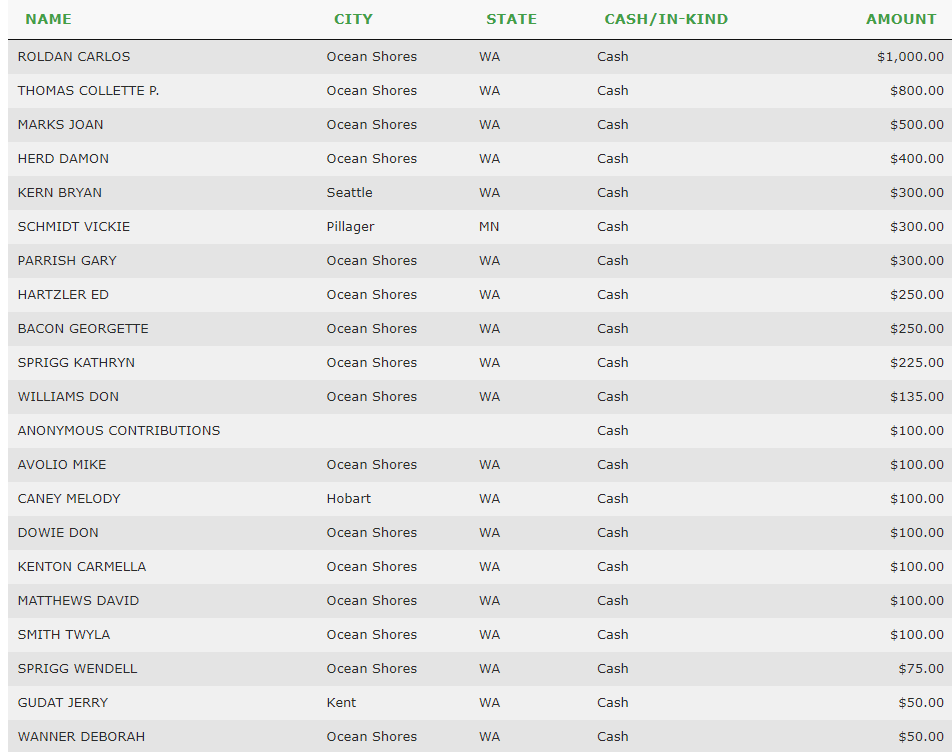Click the KERN BRYAN name cell

click(x=60, y=193)
